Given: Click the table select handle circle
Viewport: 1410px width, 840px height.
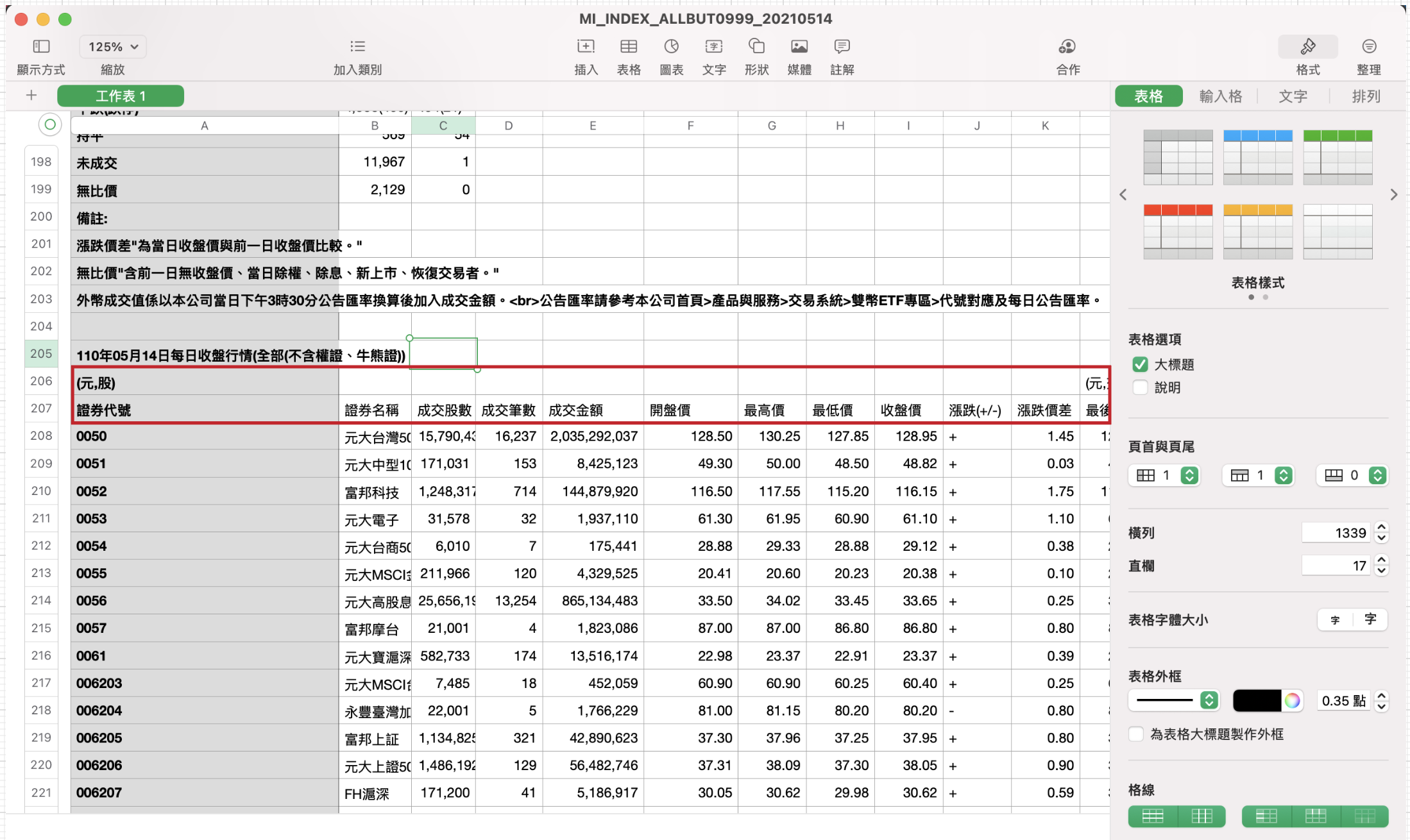Looking at the screenshot, I should click(49, 124).
